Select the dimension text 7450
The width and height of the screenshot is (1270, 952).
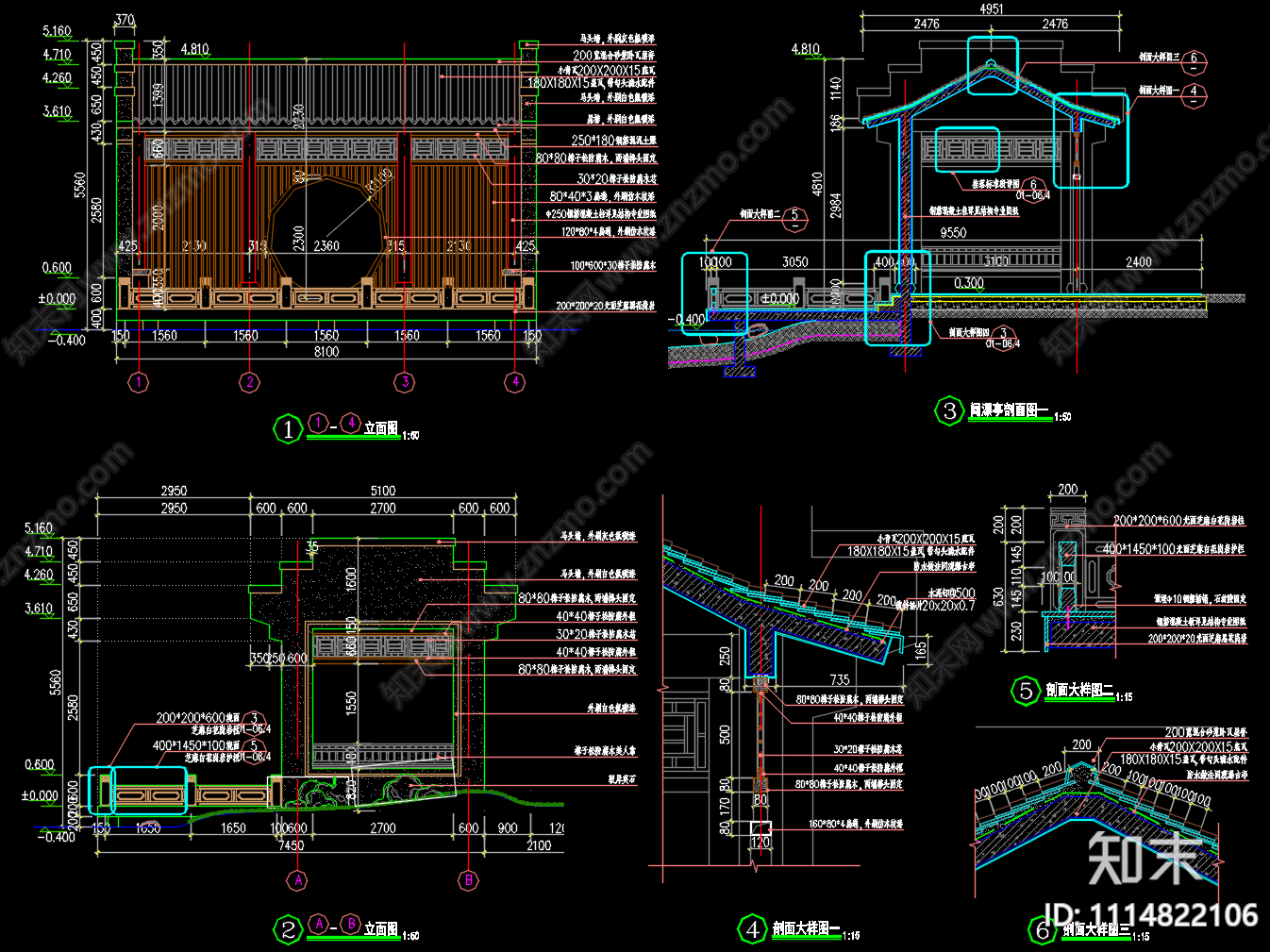point(291,845)
